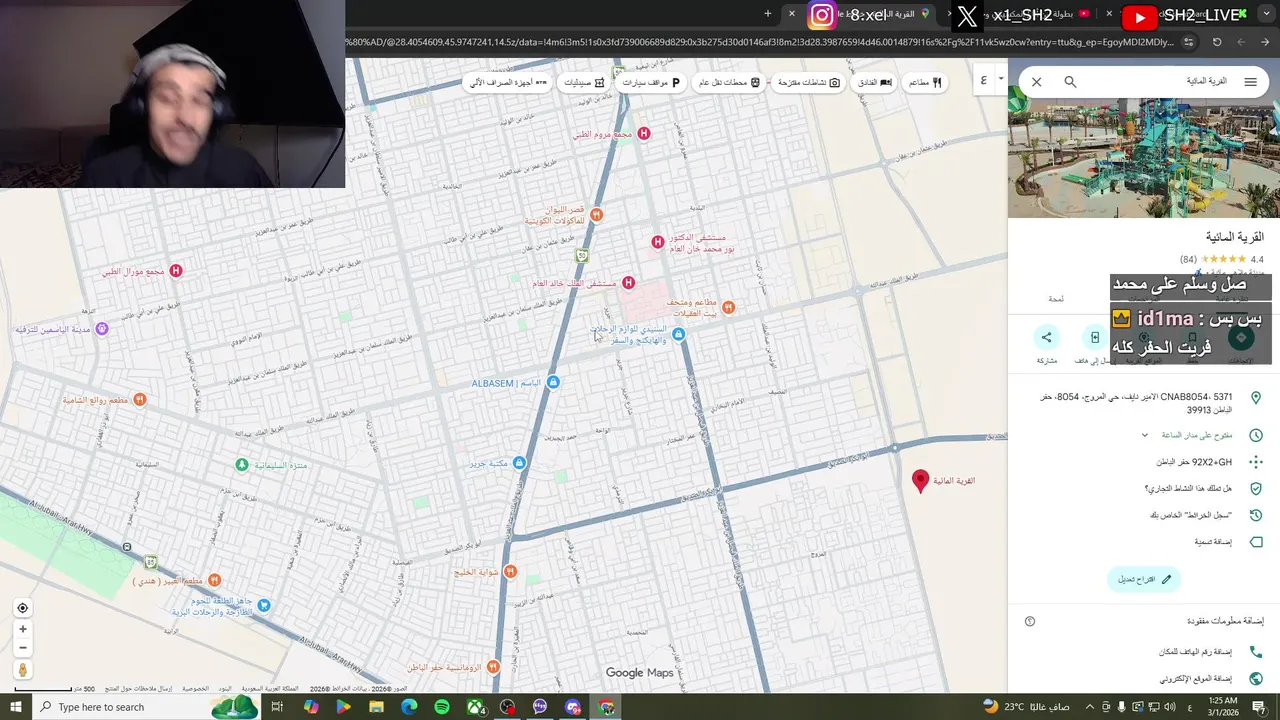This screenshot has height=720, width=1280.
Task: Open Microsoft Edge from the taskbar
Action: 409,707
